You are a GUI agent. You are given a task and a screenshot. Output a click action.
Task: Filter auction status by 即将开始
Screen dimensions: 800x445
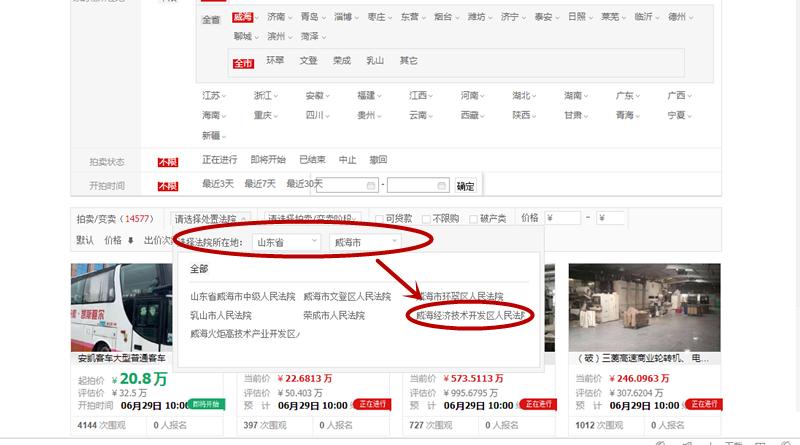268,160
